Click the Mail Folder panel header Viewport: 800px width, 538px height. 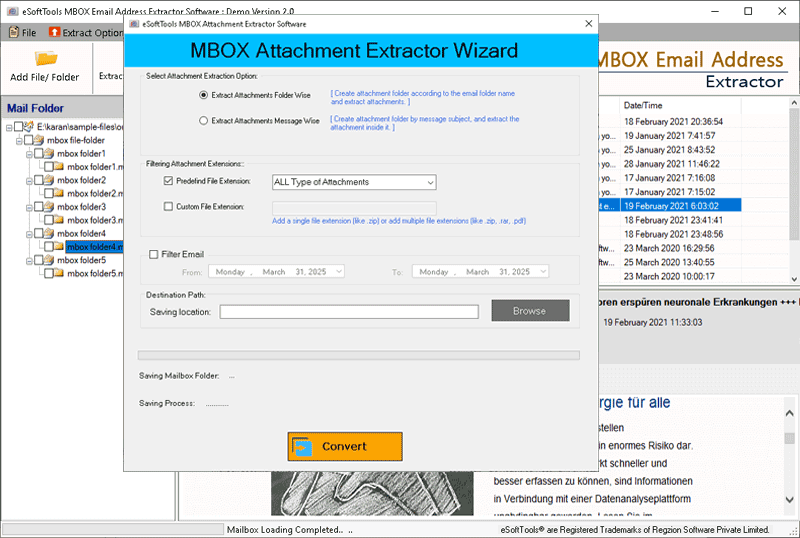(x=62, y=108)
